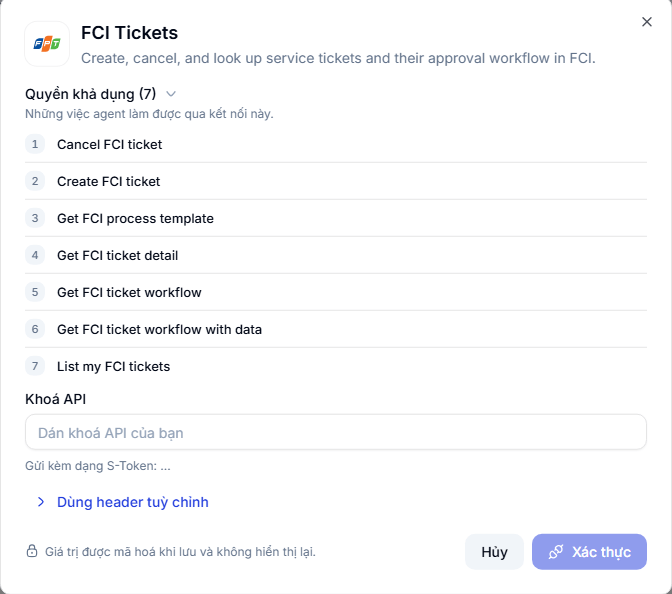Close the FCI Tickets dialog
Image resolution: width=672 pixels, height=594 pixels.
click(x=647, y=22)
